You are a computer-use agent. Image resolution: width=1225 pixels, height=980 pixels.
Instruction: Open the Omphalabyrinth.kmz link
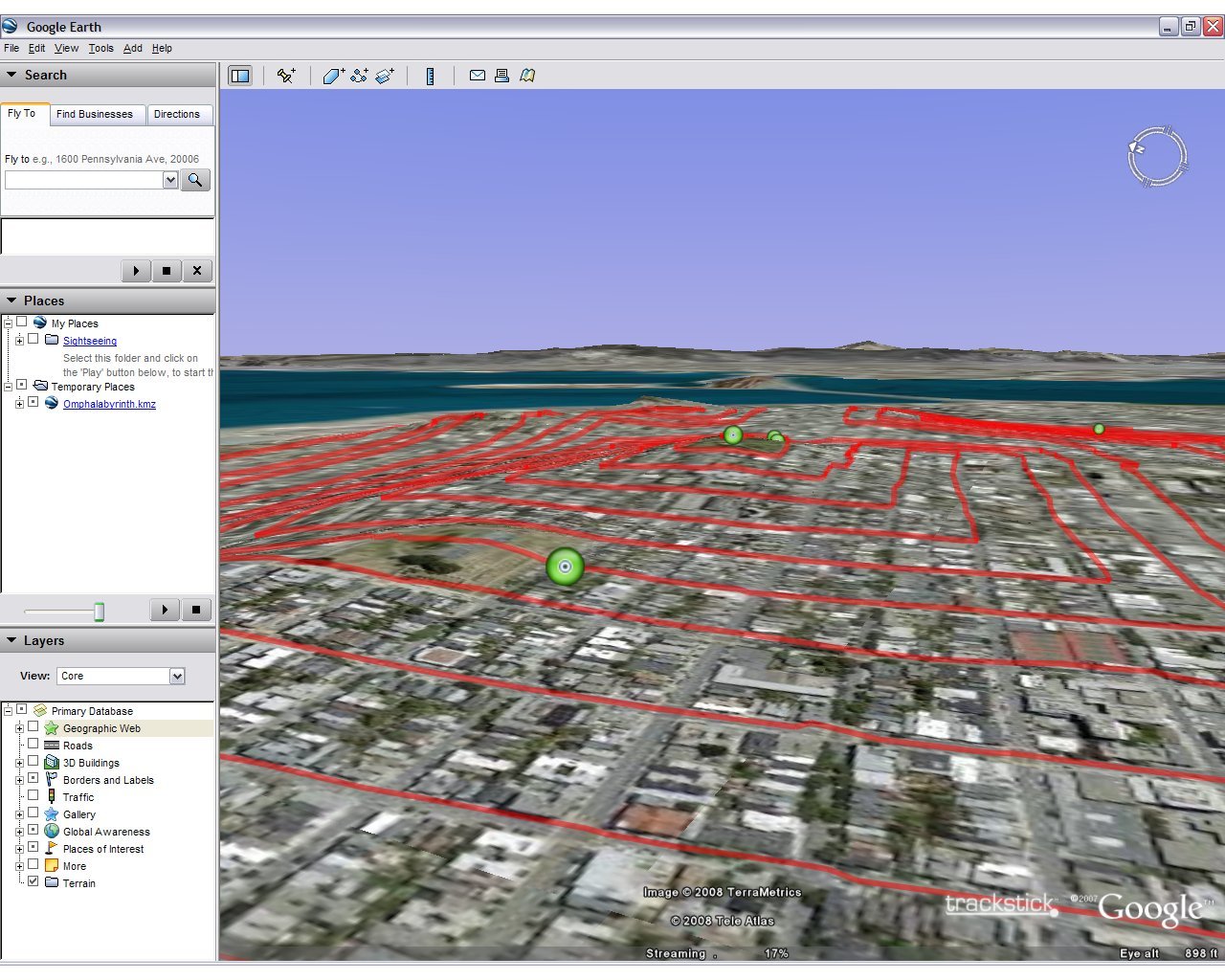pyautogui.click(x=109, y=404)
